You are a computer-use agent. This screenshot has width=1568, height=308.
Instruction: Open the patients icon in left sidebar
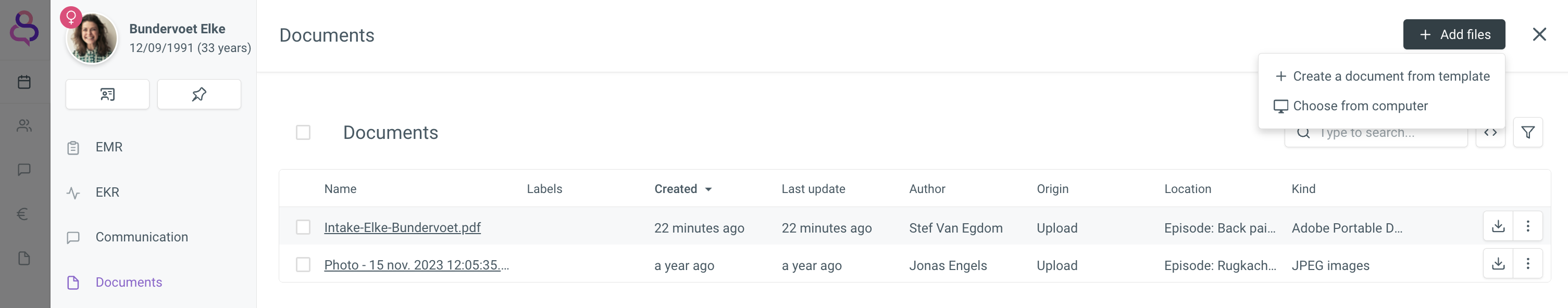click(24, 126)
